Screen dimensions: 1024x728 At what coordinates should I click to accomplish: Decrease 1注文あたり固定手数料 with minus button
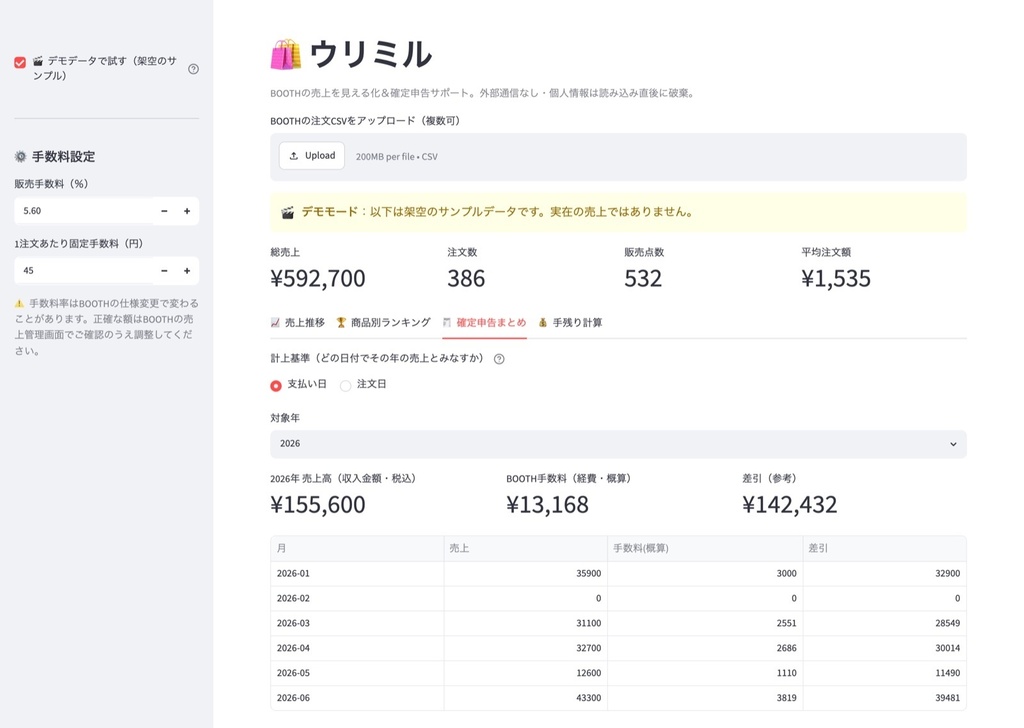pos(165,270)
